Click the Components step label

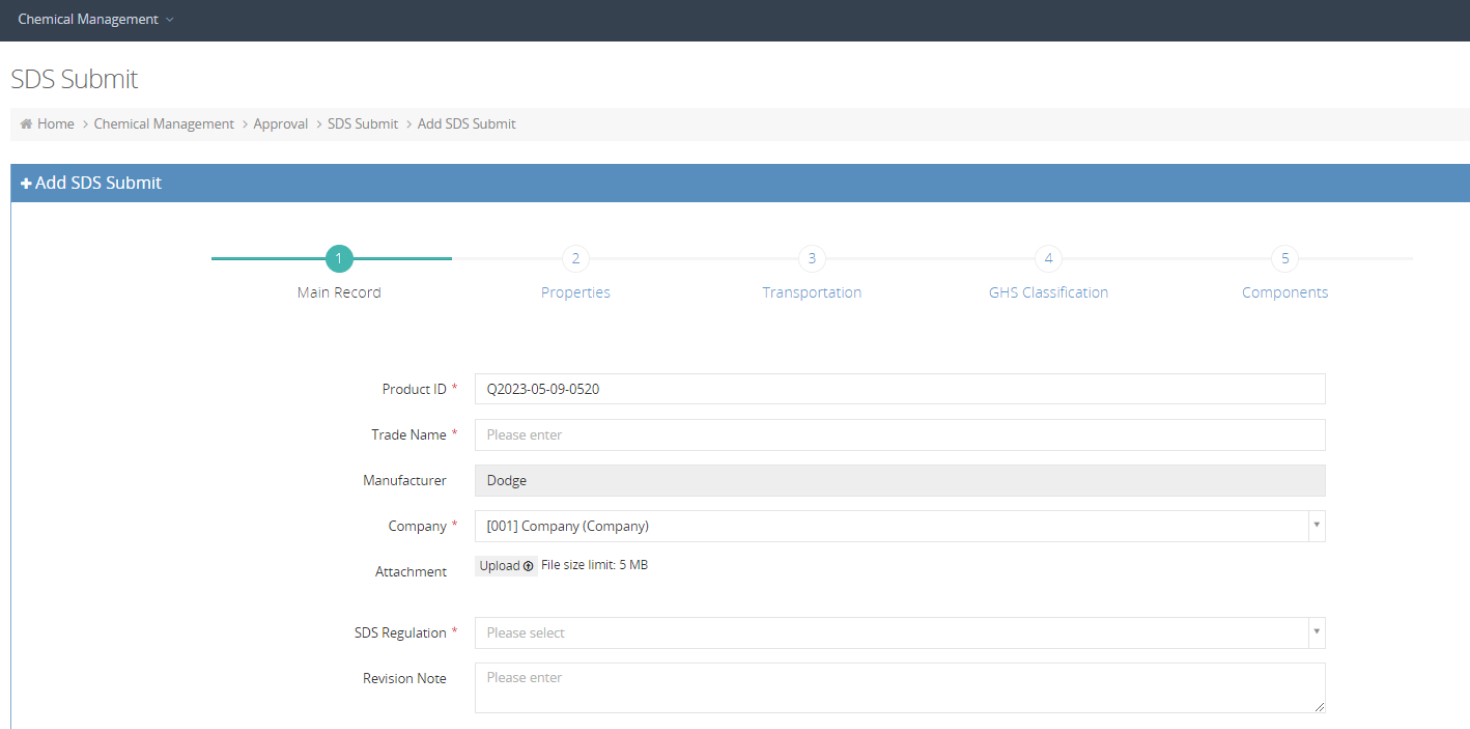[x=1285, y=292]
